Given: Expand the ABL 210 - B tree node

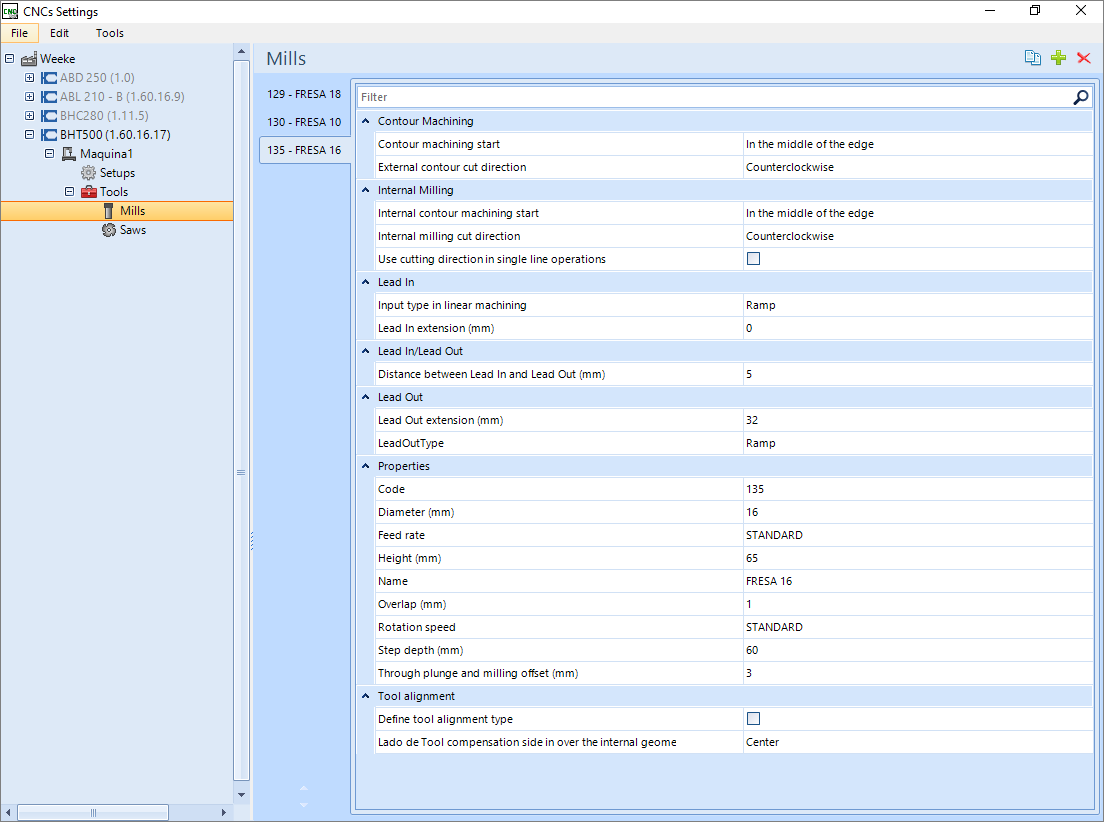Looking at the screenshot, I should click(x=29, y=97).
